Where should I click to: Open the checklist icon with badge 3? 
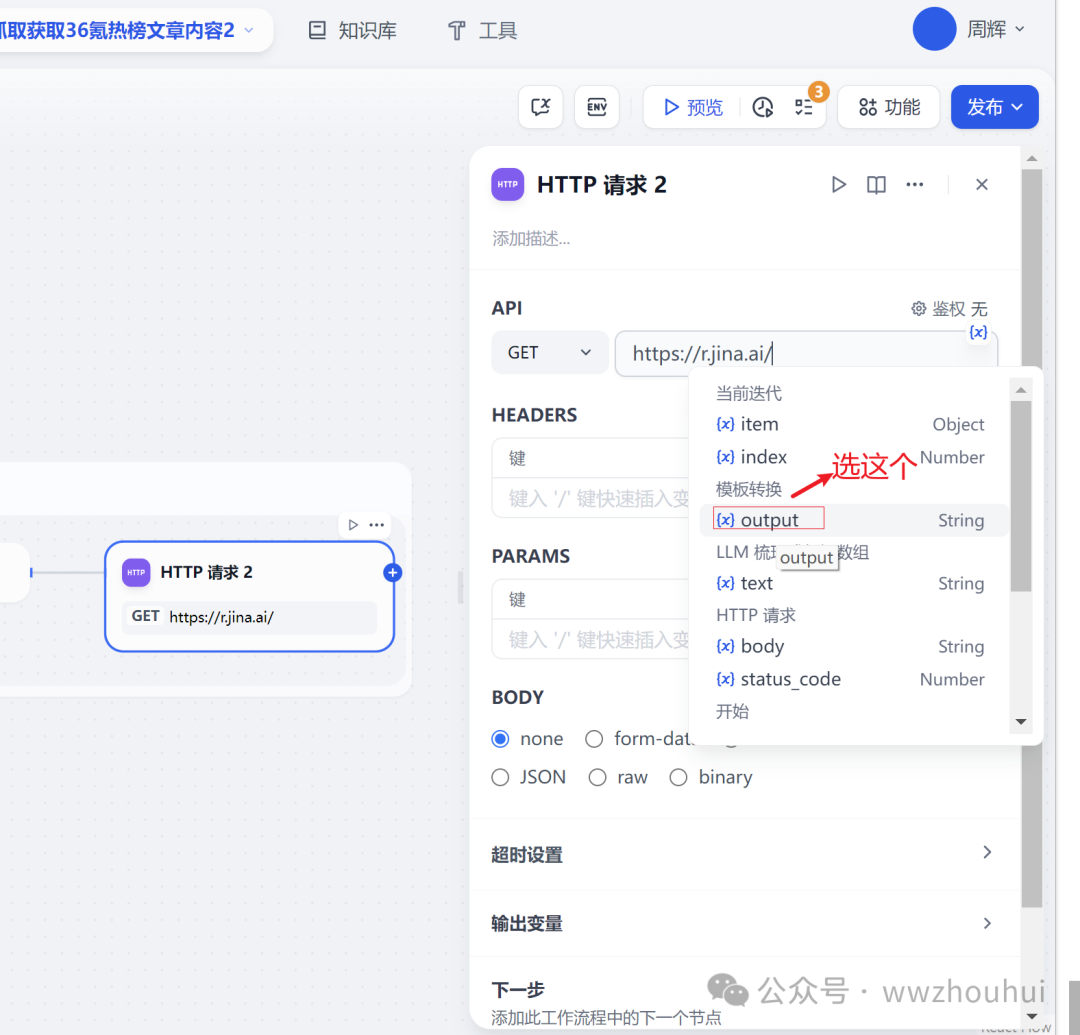tap(804, 107)
